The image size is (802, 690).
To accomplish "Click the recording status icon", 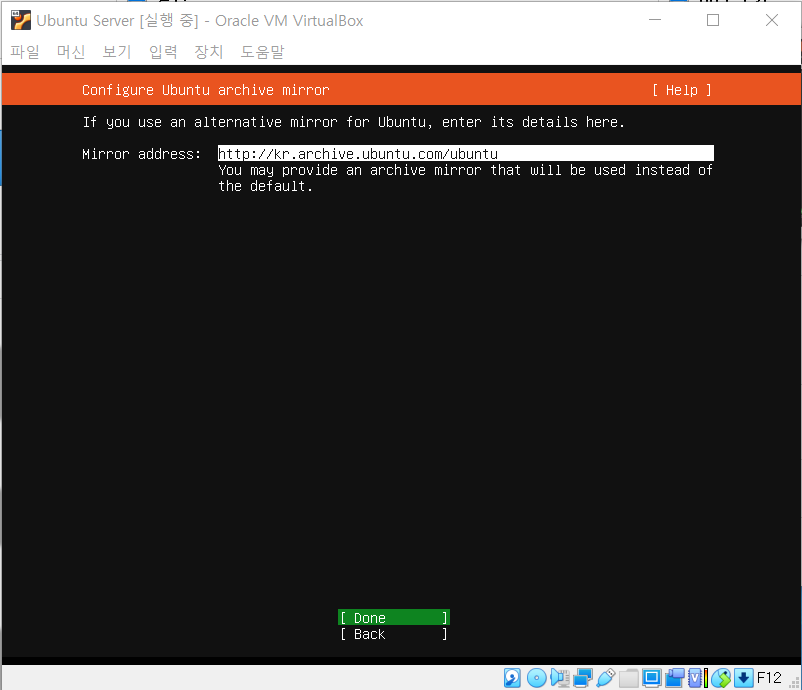I will pos(675,678).
